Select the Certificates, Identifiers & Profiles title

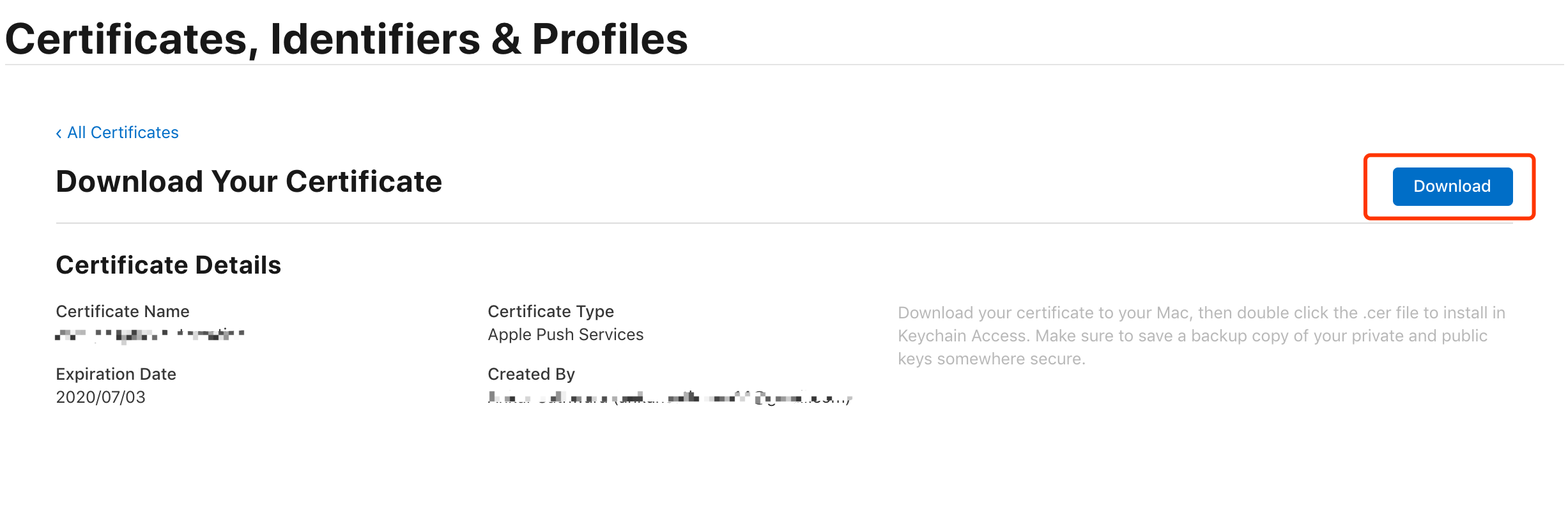click(x=346, y=39)
